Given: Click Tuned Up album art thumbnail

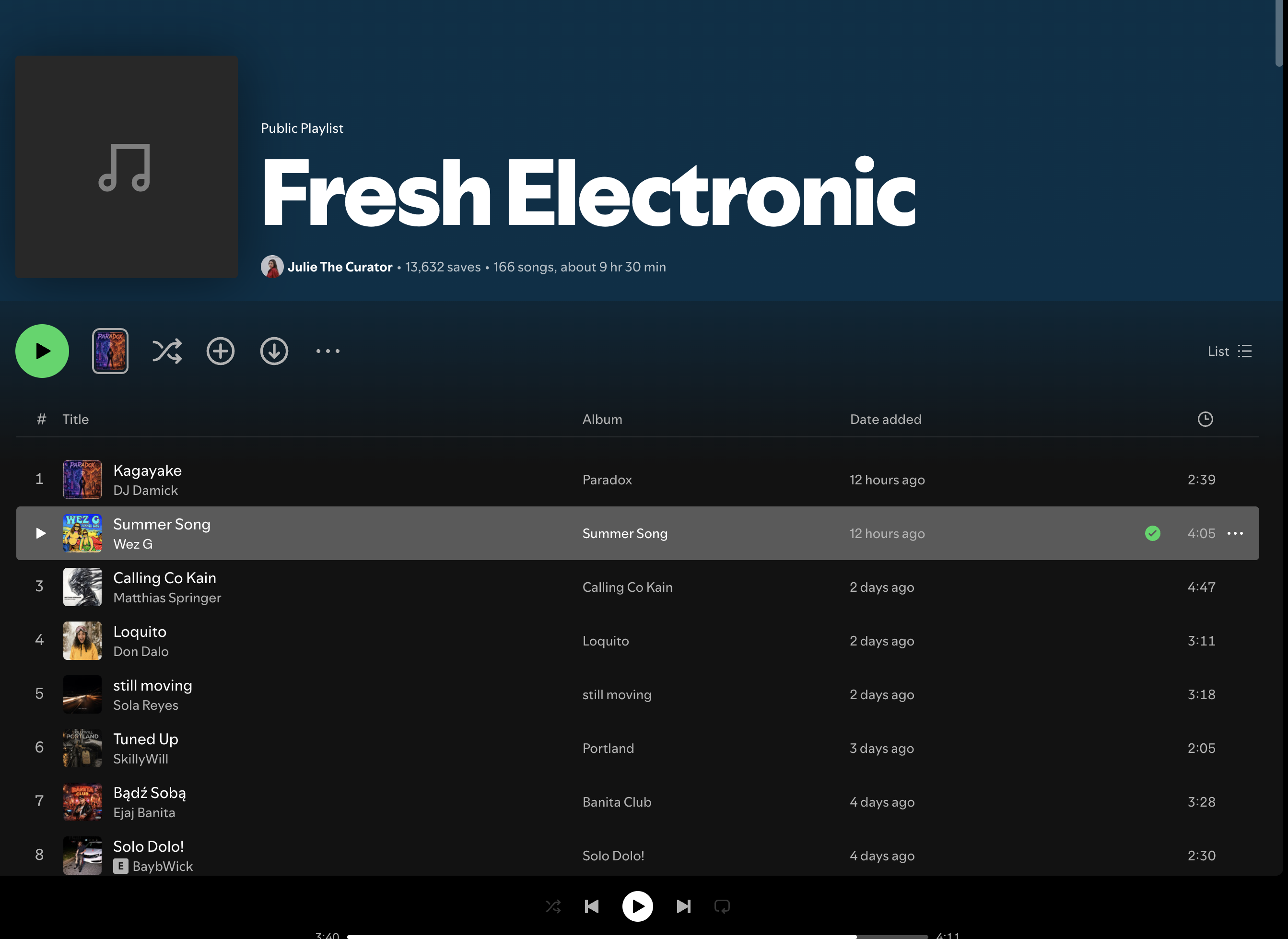Looking at the screenshot, I should pos(82,748).
